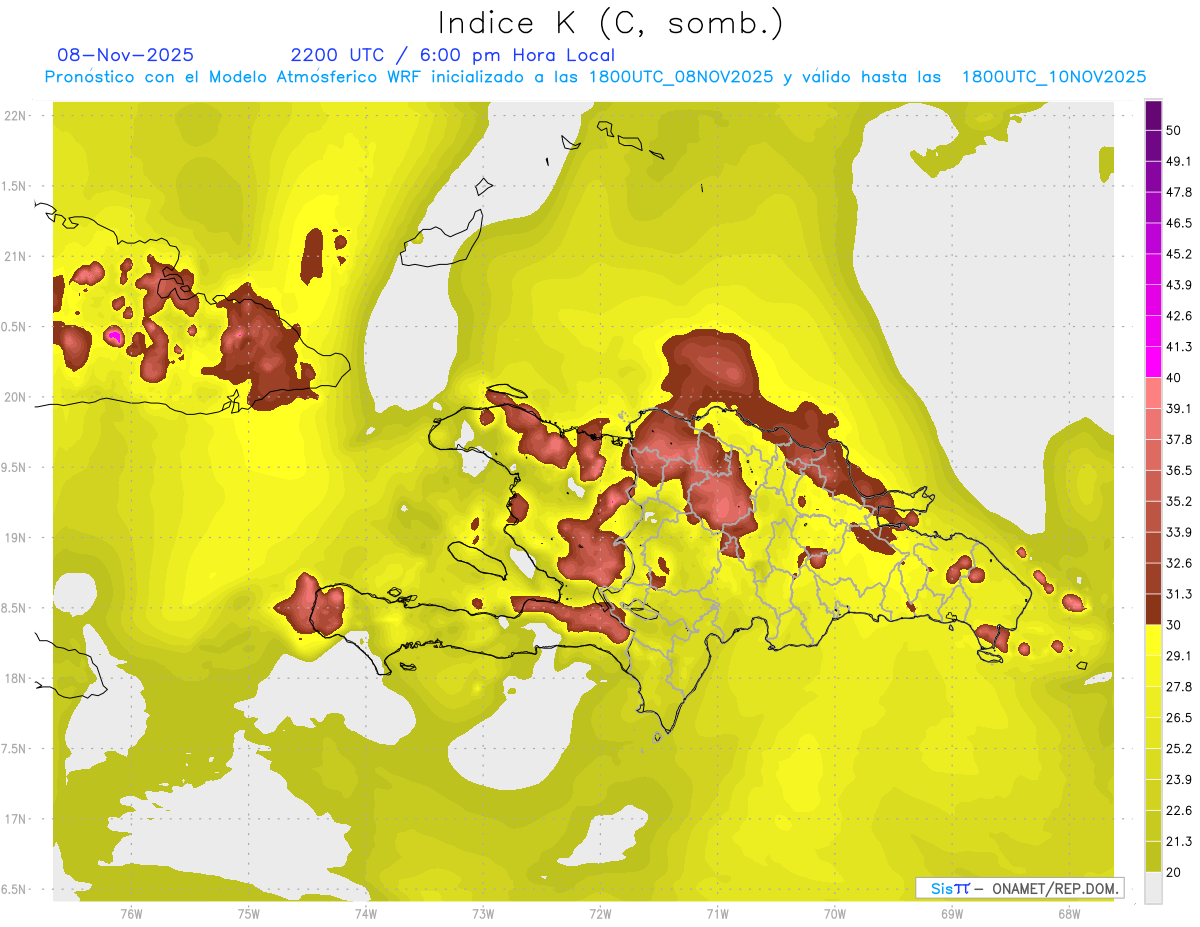Image resolution: width=1200 pixels, height=927 pixels.
Task: Click colorbar label "39.1"
Action: (x=1178, y=409)
